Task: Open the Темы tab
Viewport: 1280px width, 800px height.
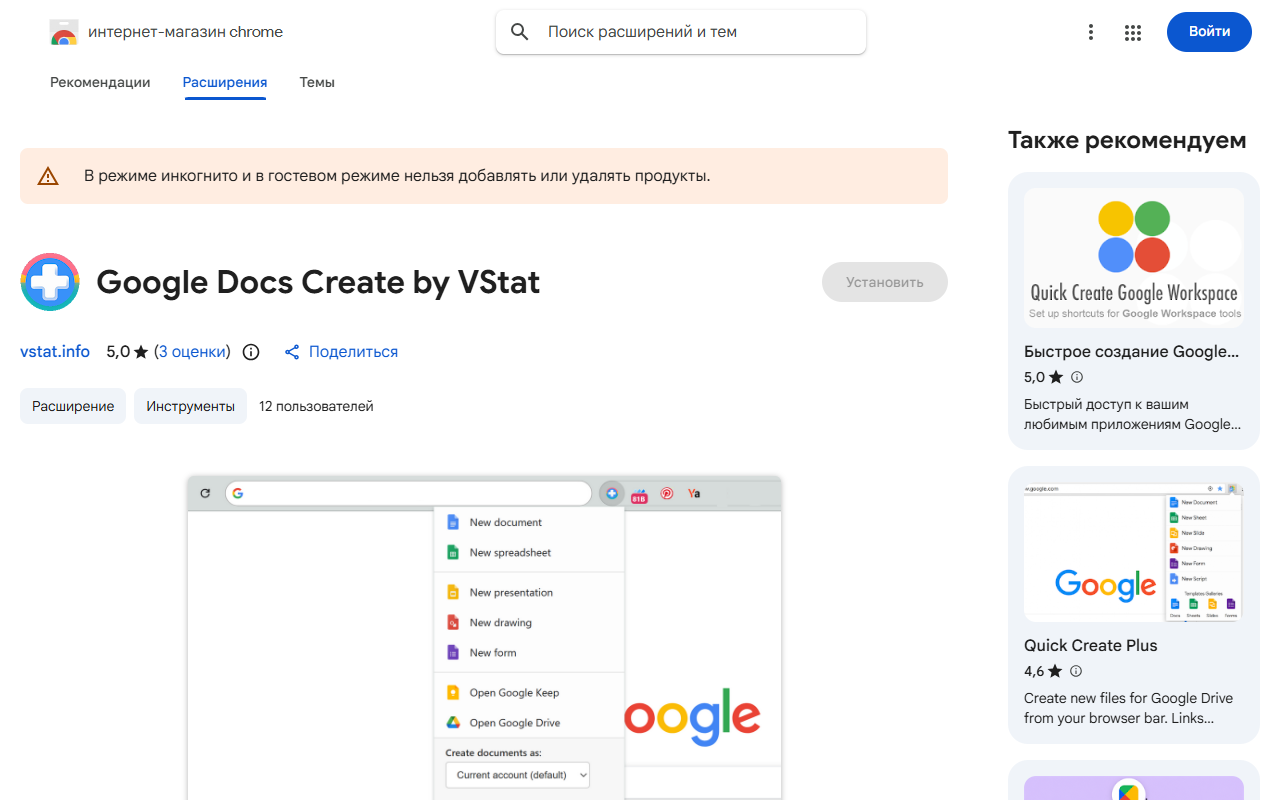Action: click(317, 82)
